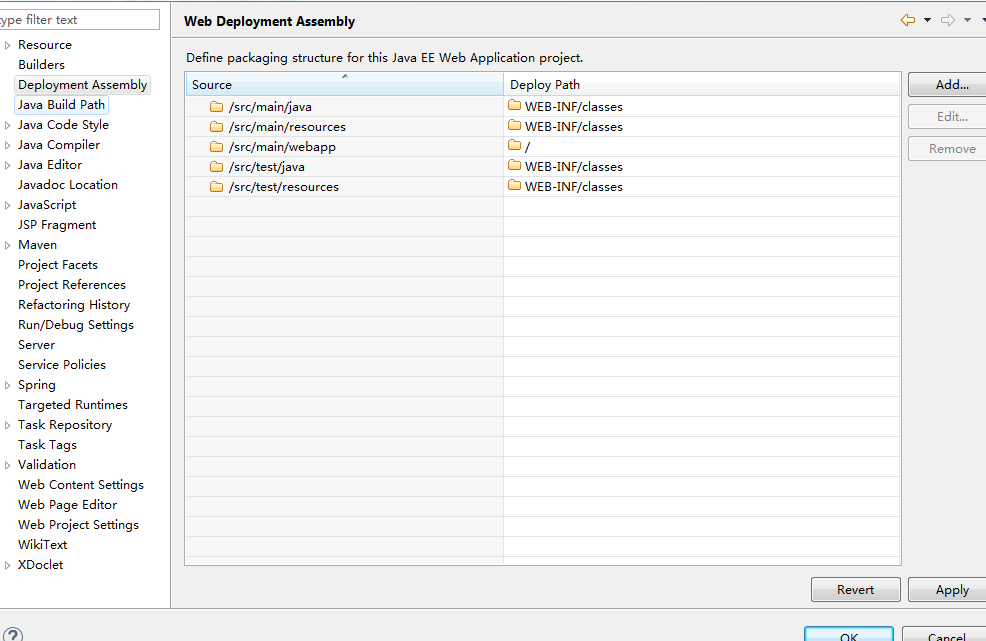This screenshot has height=641, width=986.
Task: Select Project Facets in the sidebar
Action: point(58,265)
